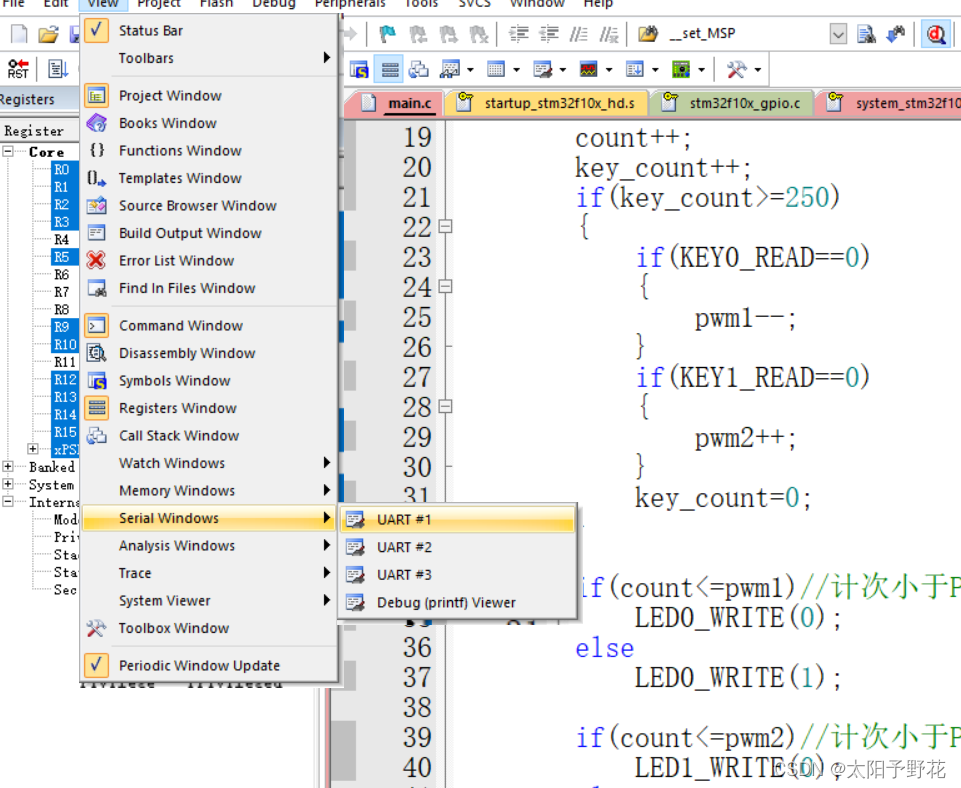Screen dimensions: 961x788
Task: Toggle Periodic Window Update option
Action: point(96,665)
